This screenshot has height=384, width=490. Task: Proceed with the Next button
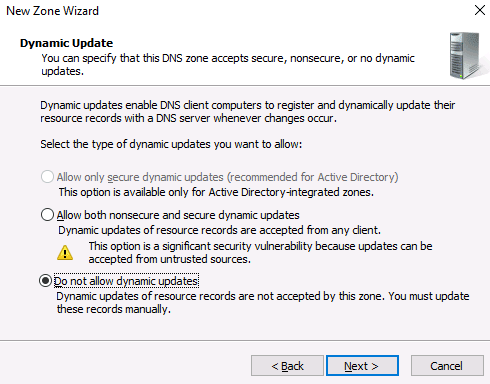coord(362,366)
